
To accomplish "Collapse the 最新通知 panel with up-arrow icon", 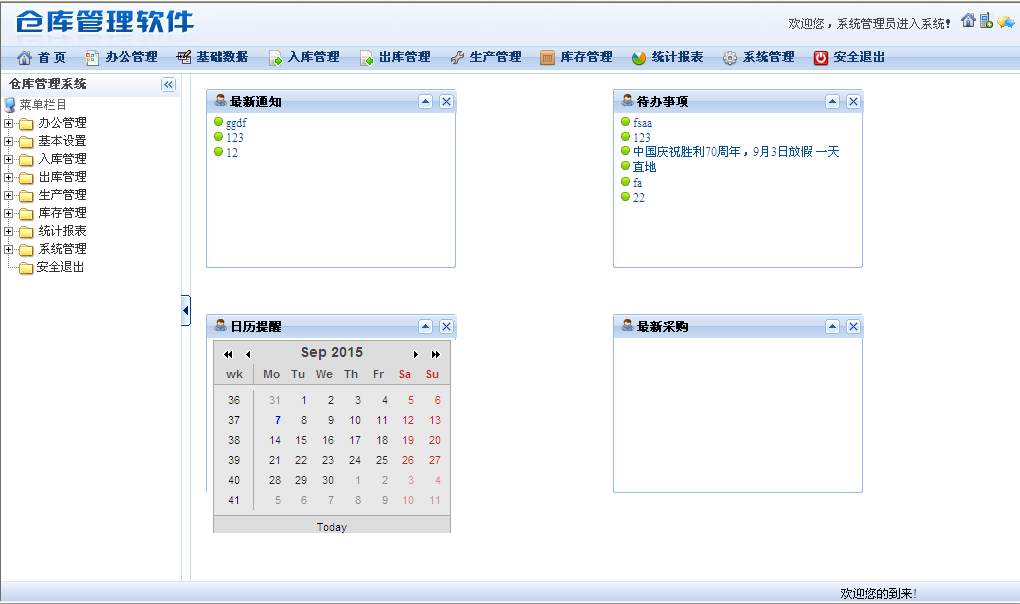I will [x=425, y=101].
